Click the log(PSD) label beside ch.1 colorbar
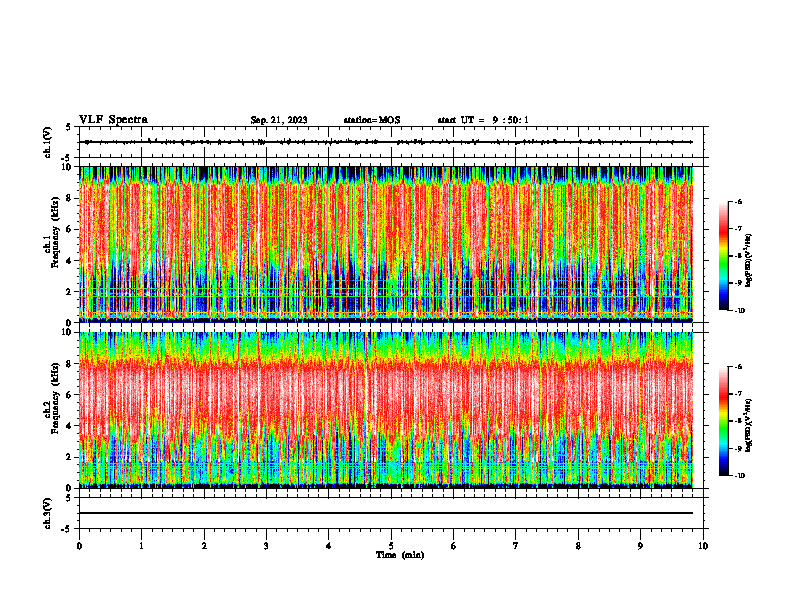 (749, 261)
